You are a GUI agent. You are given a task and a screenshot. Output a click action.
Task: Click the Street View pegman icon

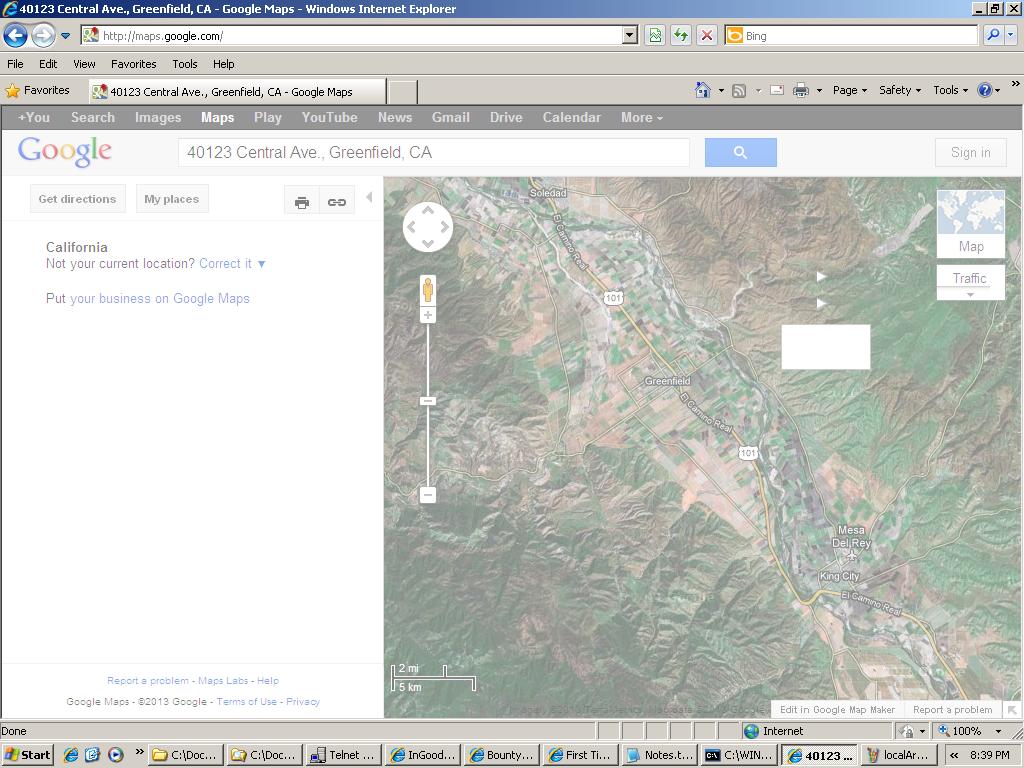click(428, 290)
